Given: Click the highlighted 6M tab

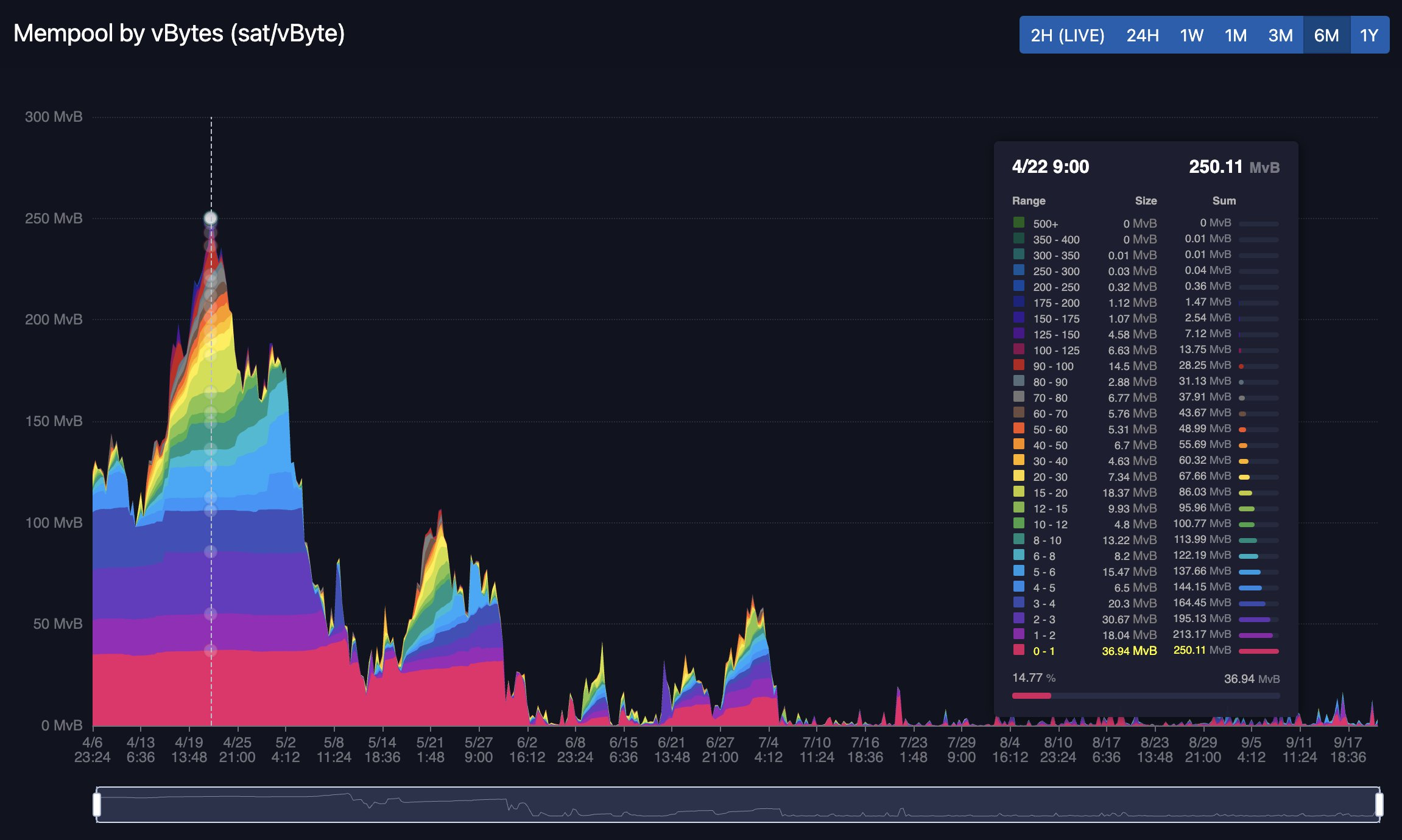Looking at the screenshot, I should pos(1326,36).
